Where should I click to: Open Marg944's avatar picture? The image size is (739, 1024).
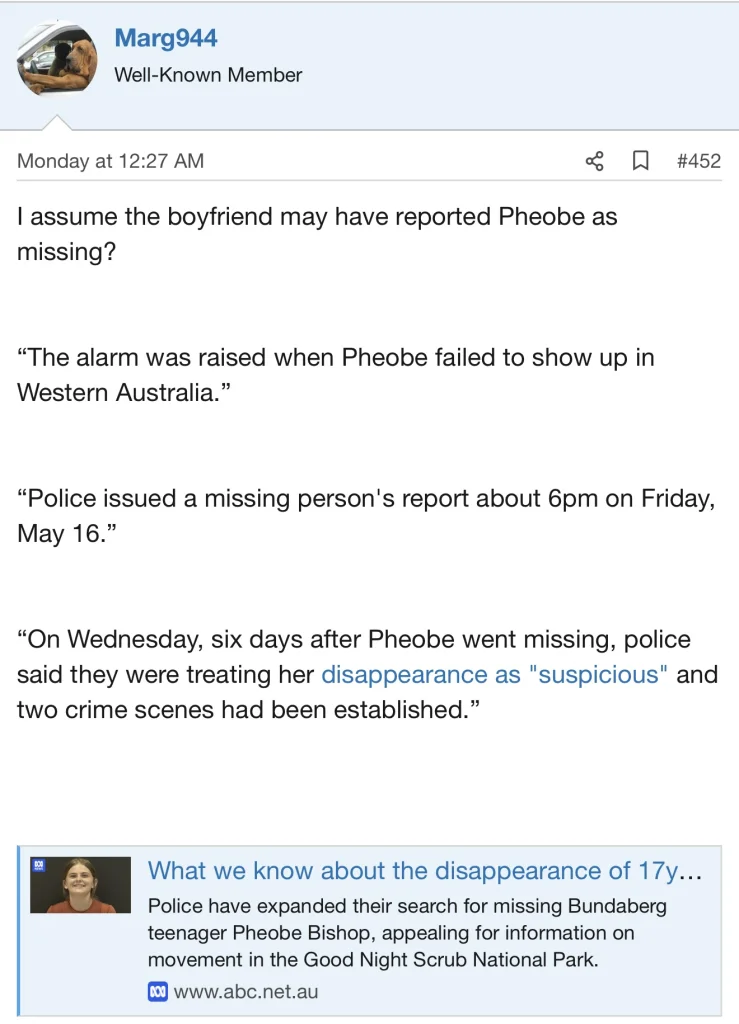(x=58, y=59)
